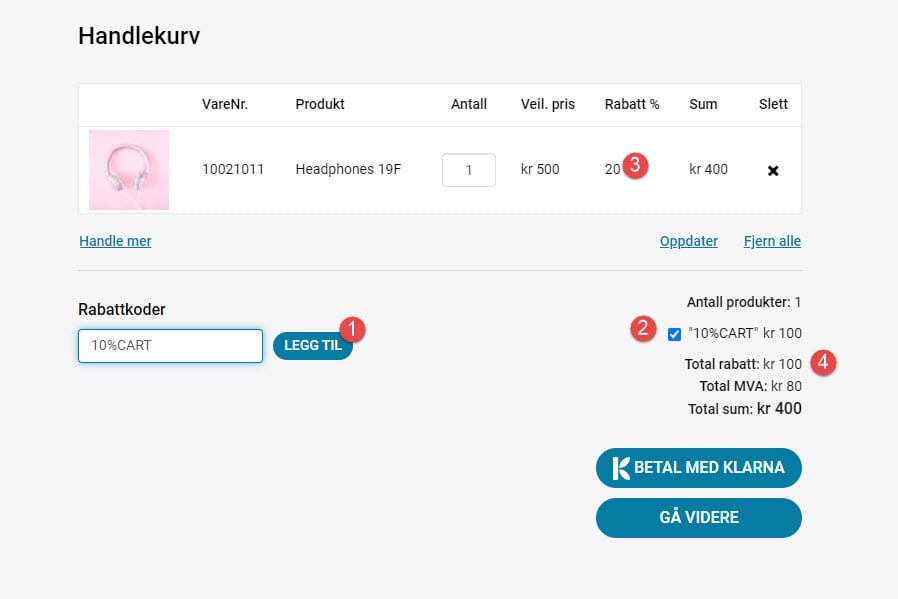Click the BETAL MED KLARNA button
The image size is (898, 599).
tap(698, 467)
